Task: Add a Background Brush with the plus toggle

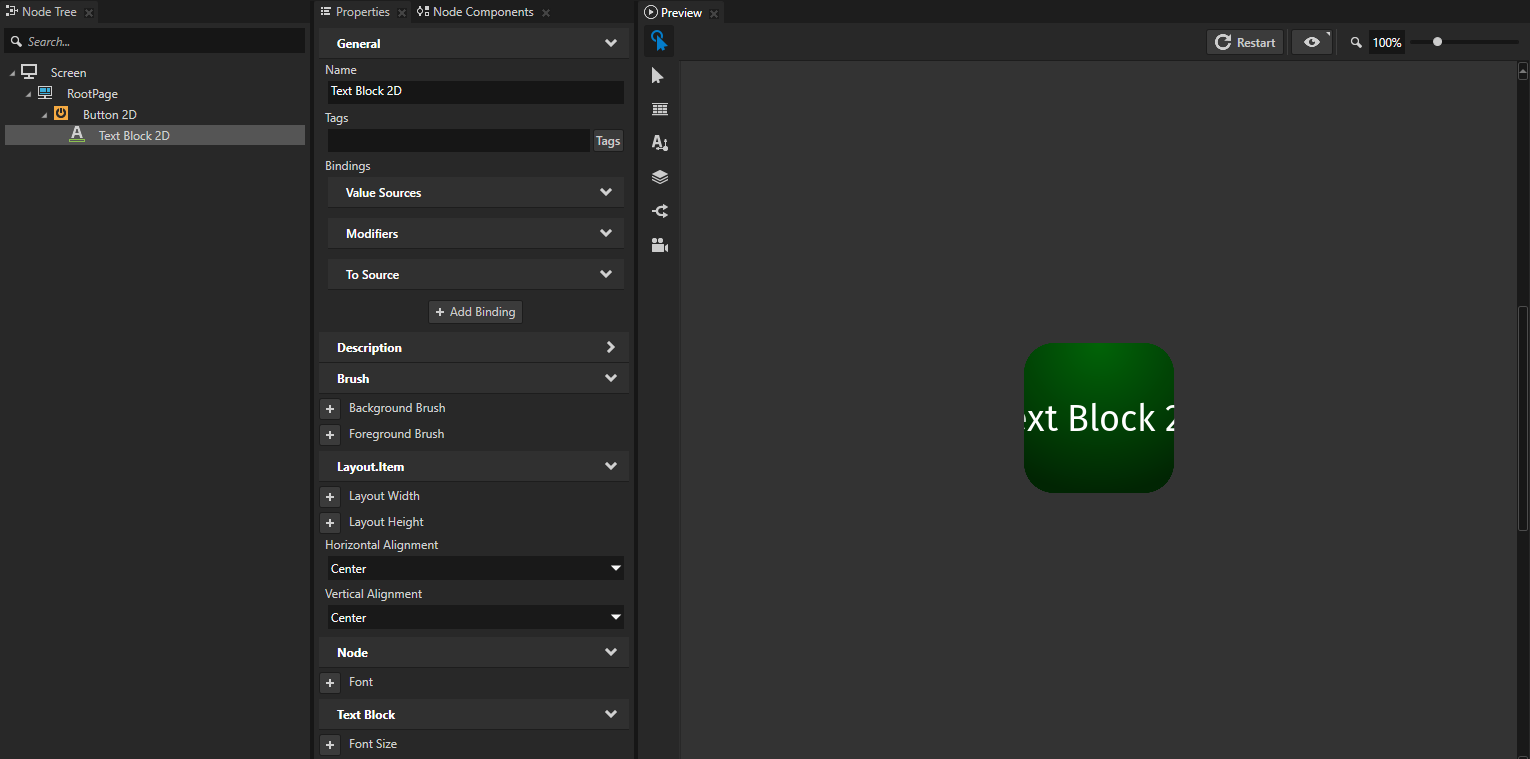Action: 329,408
